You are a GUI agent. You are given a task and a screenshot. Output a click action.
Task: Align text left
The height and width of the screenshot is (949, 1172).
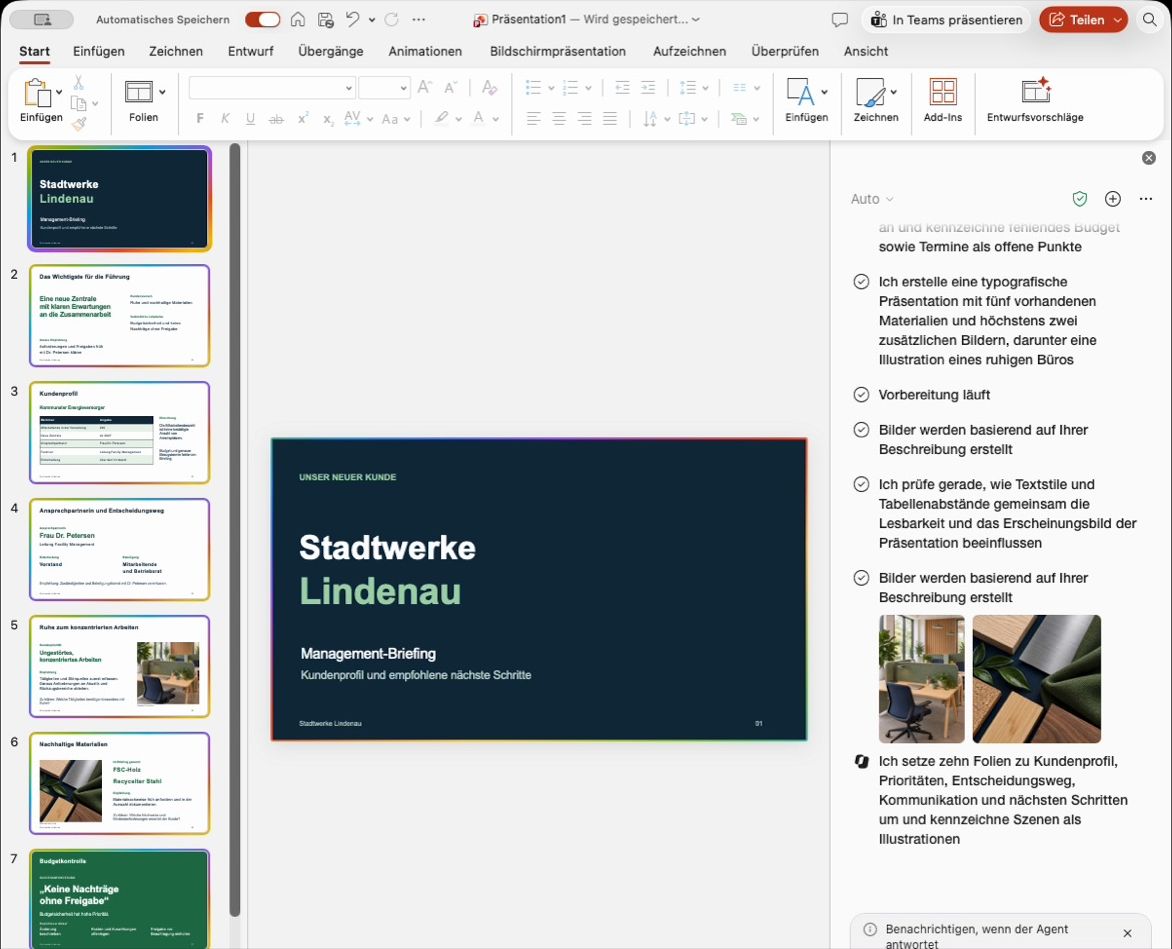click(x=533, y=118)
